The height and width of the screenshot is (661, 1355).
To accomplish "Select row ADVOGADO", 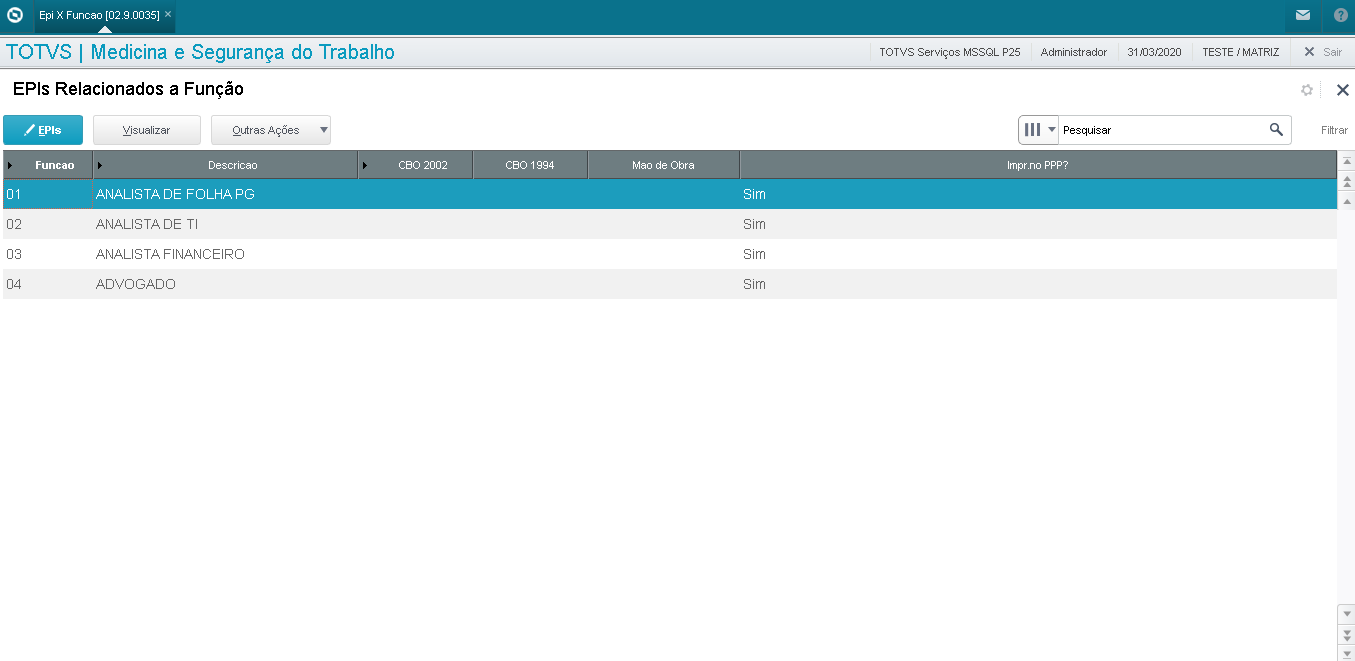I will click(x=670, y=284).
